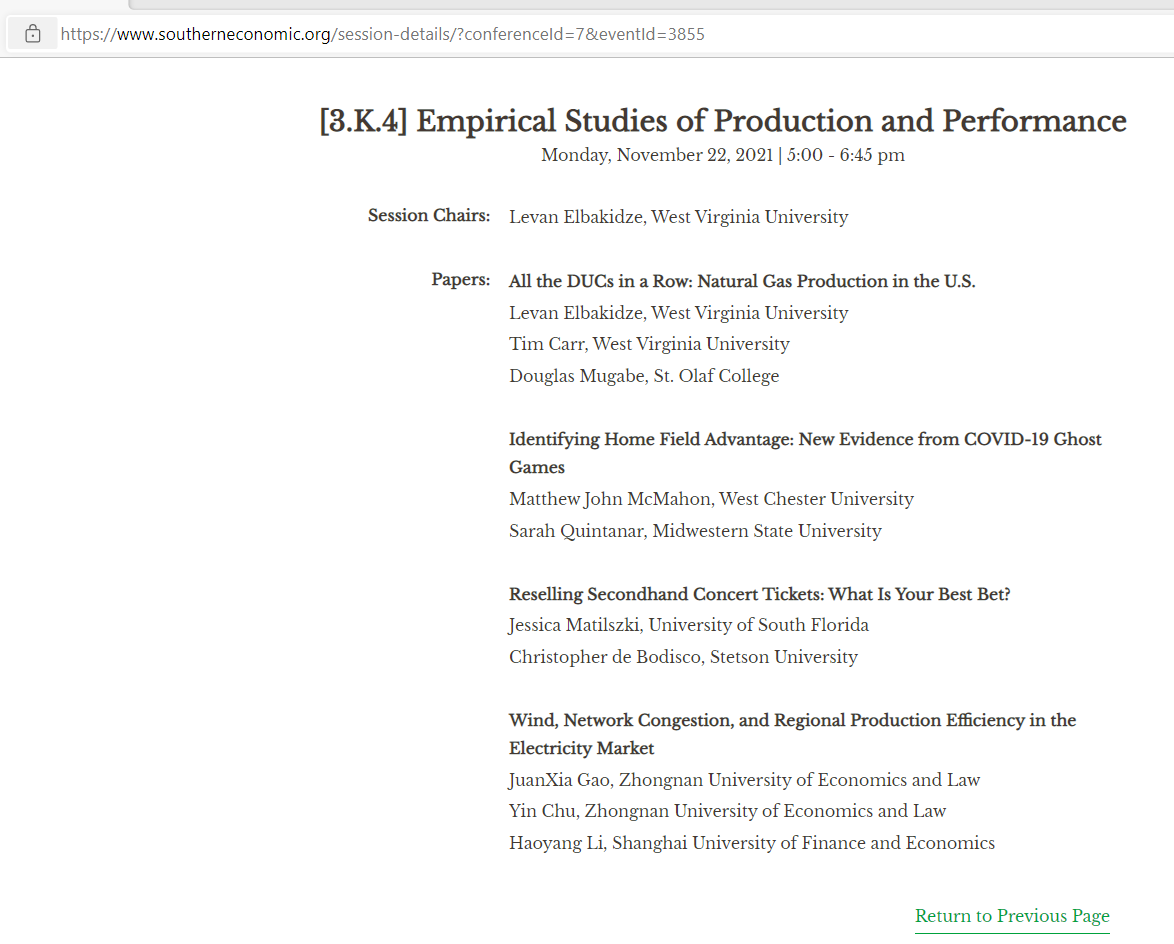
Task: Click the site security lock icon
Action: pos(33,34)
